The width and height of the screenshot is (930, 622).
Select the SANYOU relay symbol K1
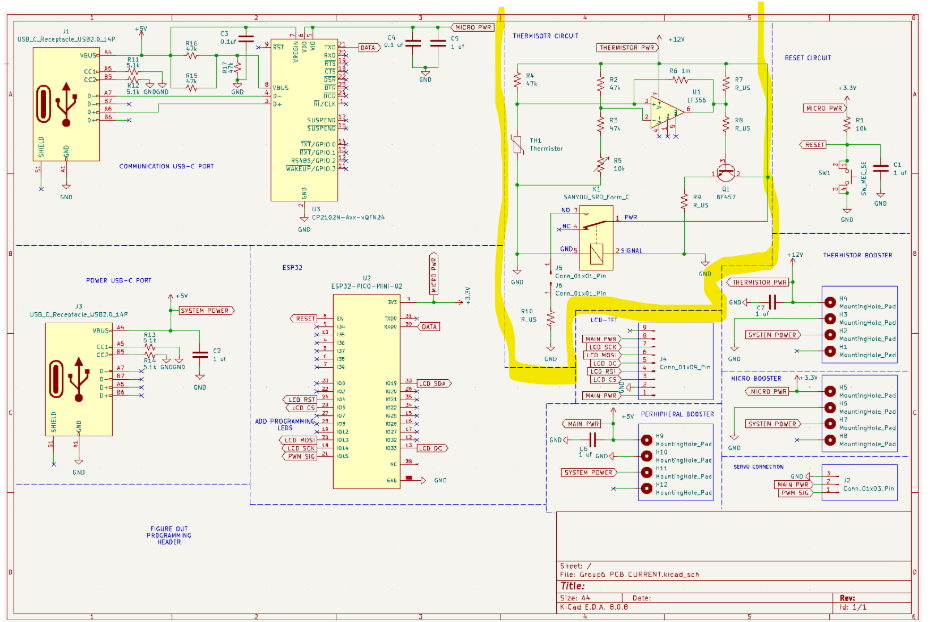click(x=597, y=235)
